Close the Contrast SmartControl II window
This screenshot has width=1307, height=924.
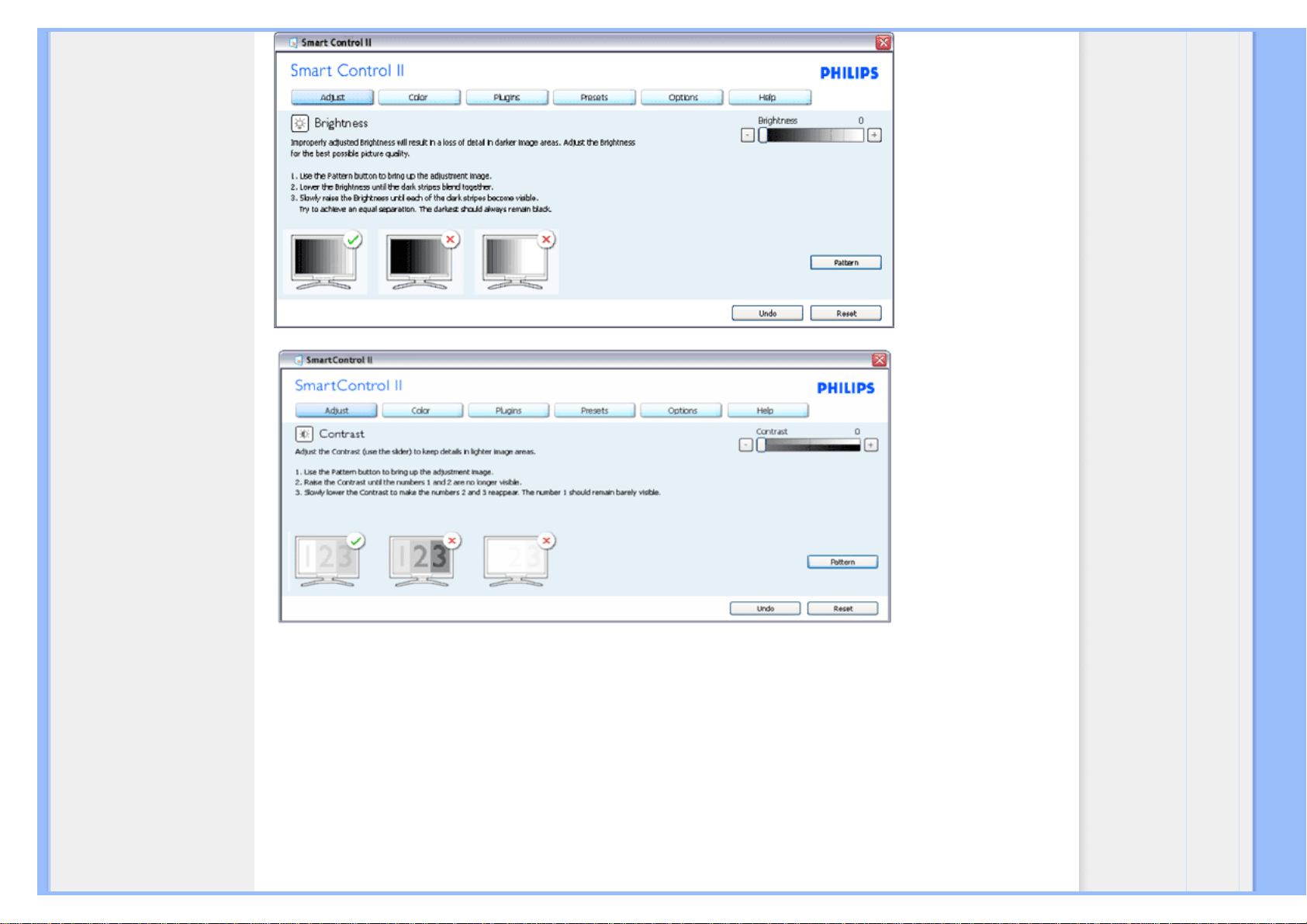pyautogui.click(x=879, y=360)
